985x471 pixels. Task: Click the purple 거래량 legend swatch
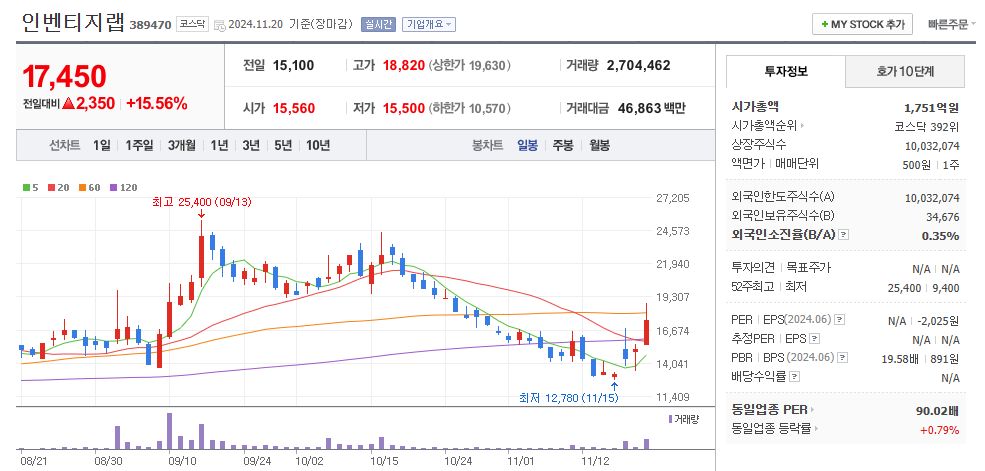tap(670, 419)
